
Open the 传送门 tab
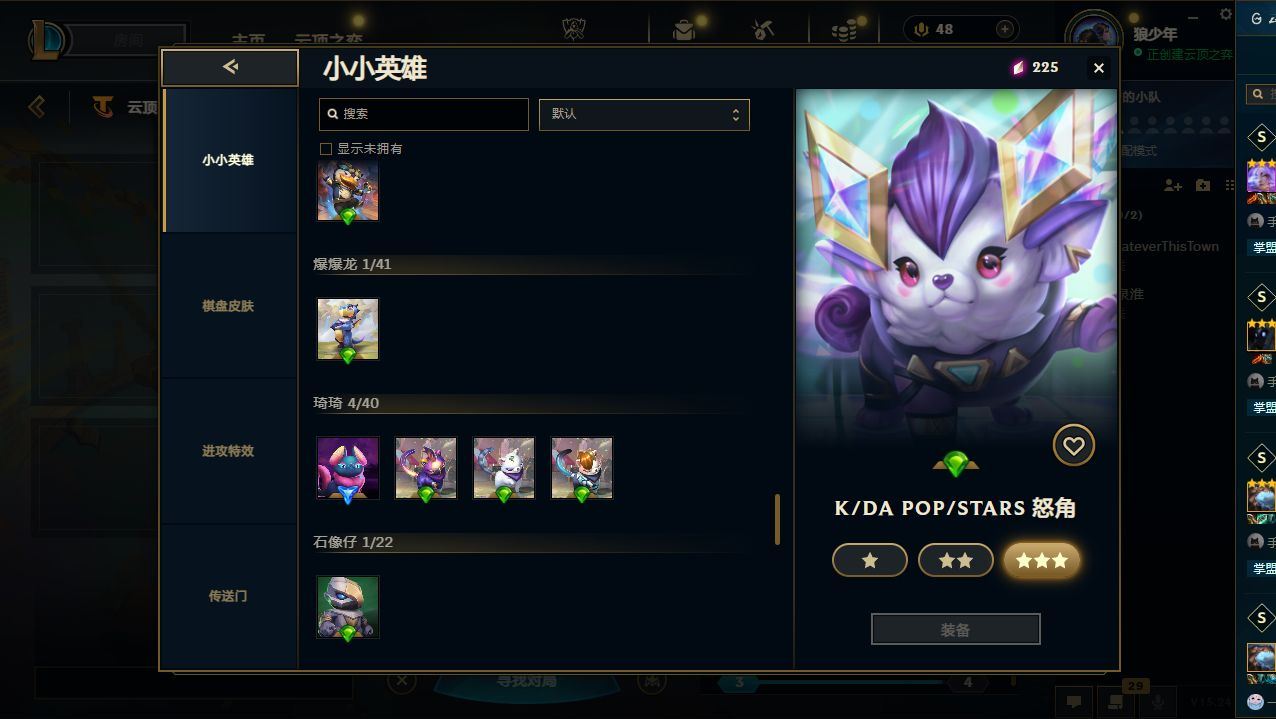click(228, 596)
